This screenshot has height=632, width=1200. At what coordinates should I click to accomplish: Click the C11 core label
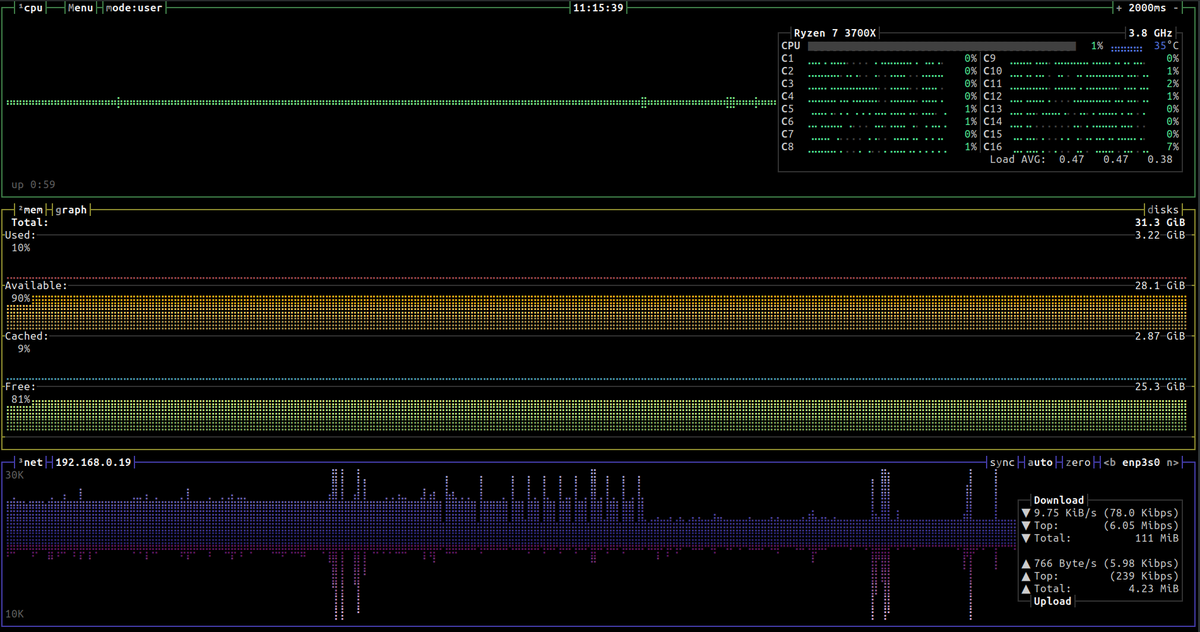993,84
